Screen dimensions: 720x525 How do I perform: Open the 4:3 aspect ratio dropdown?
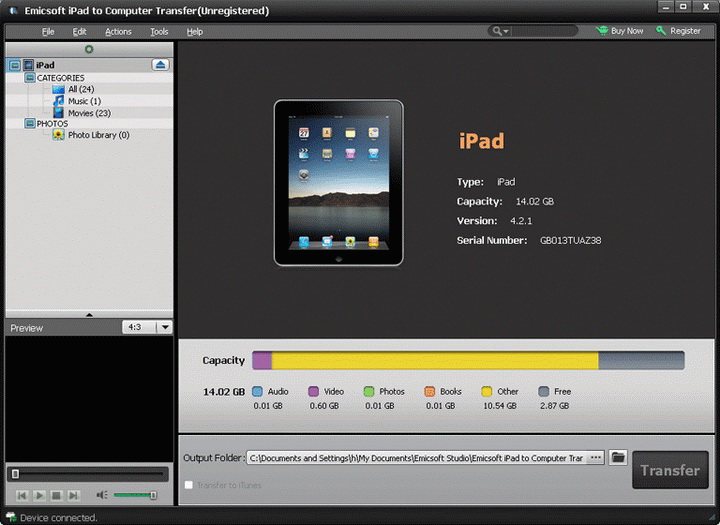[165, 327]
